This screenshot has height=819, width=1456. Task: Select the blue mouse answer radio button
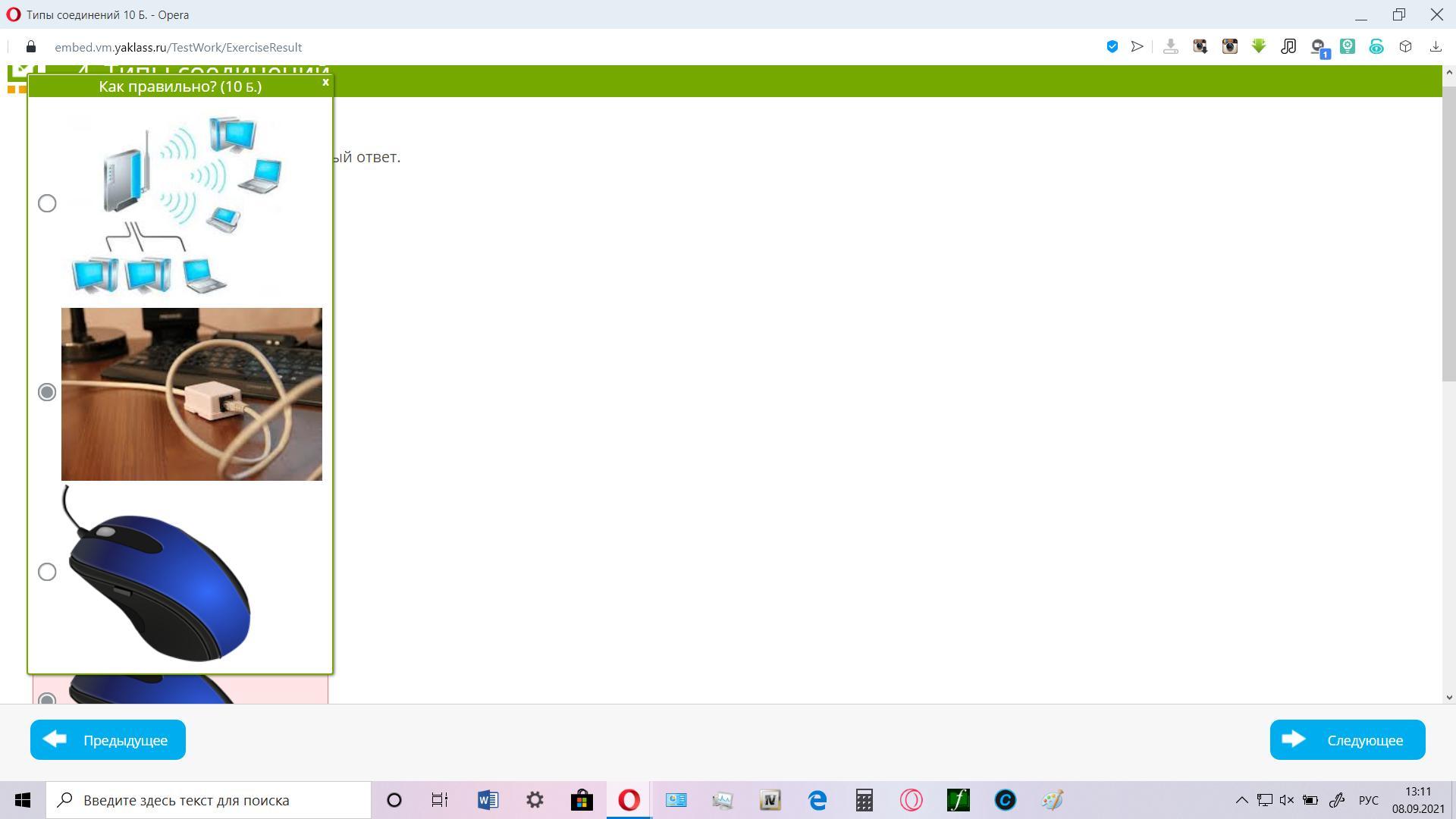point(47,572)
